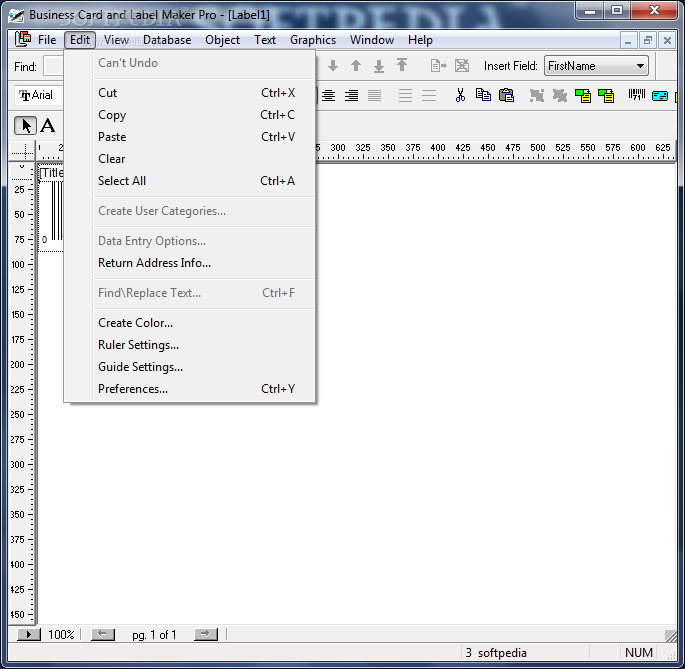Go to next page arrow button
This screenshot has width=685, height=669.
coord(206,634)
